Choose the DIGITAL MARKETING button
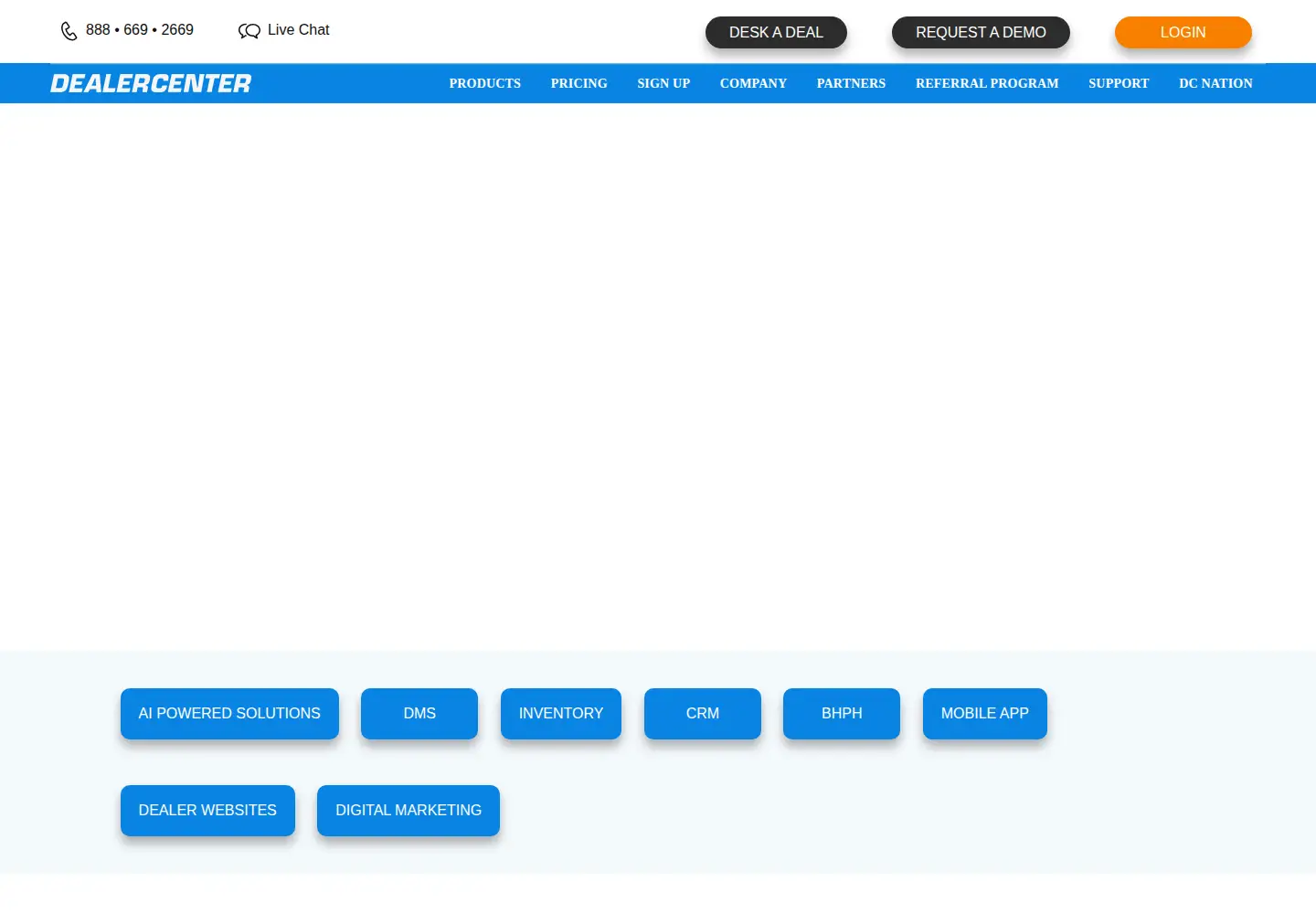The image size is (1316, 914). (409, 811)
